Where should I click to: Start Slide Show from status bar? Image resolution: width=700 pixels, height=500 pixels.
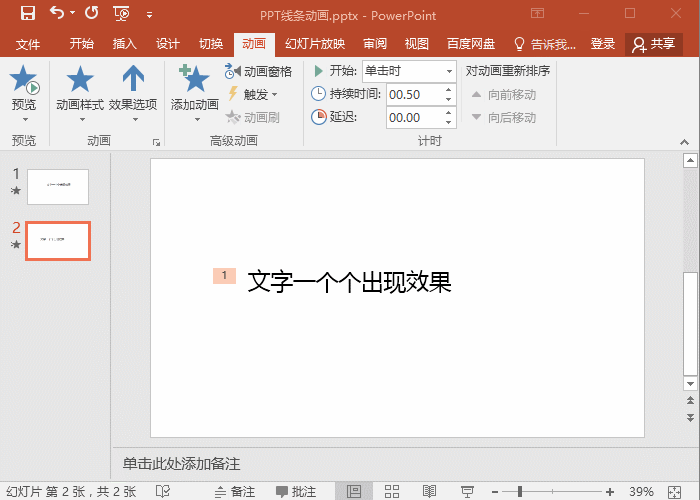point(467,492)
